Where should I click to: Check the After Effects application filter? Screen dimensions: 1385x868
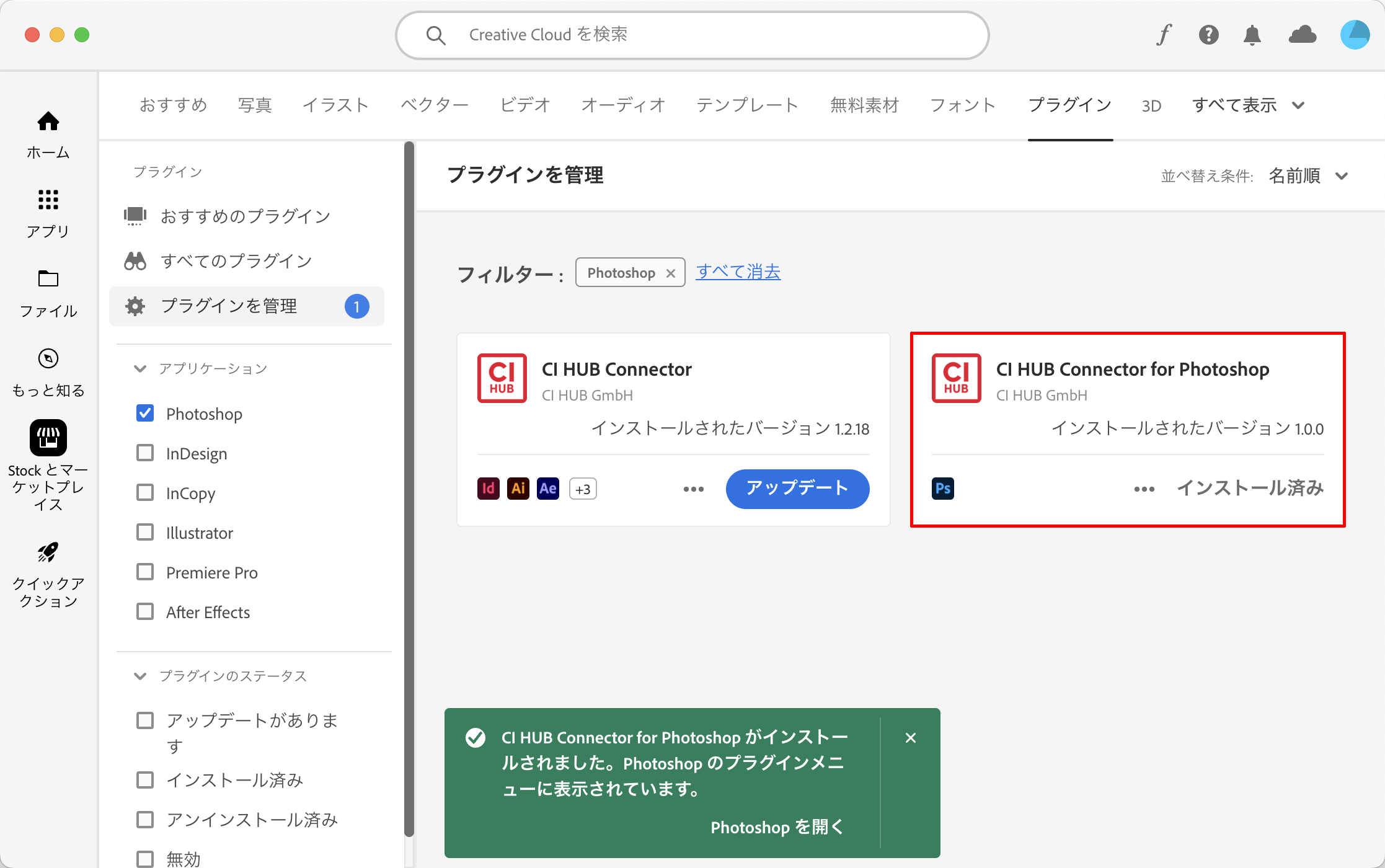tap(145, 611)
